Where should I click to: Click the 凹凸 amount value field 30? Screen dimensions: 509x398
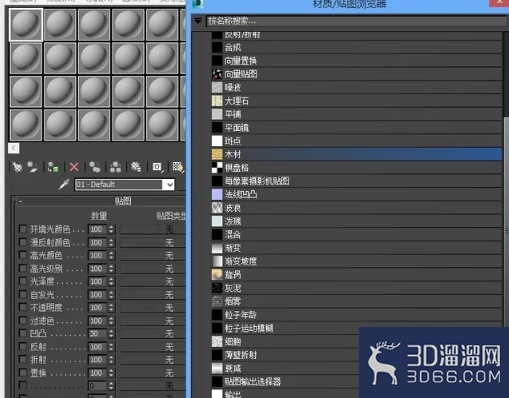click(97, 334)
